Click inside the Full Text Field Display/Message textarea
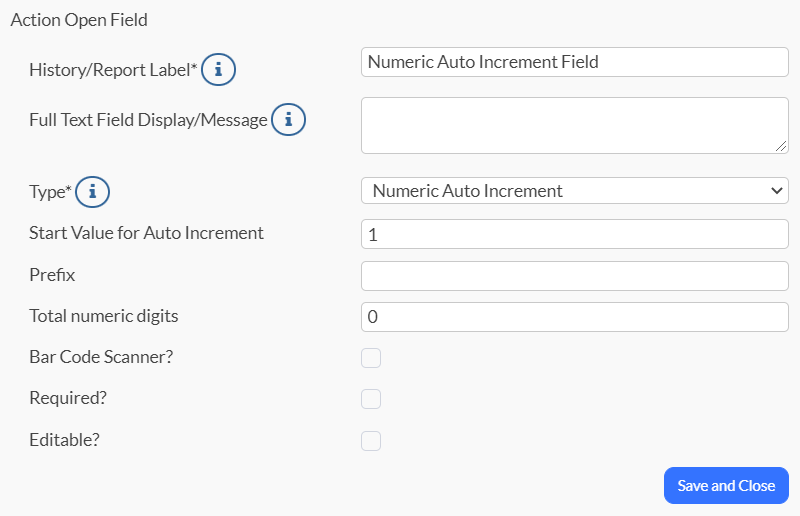 pyautogui.click(x=575, y=126)
